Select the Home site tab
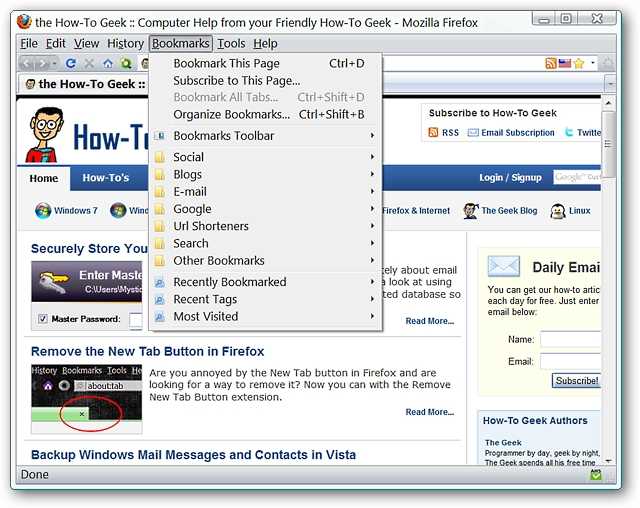Screen dimensions: 640x508 (44, 178)
